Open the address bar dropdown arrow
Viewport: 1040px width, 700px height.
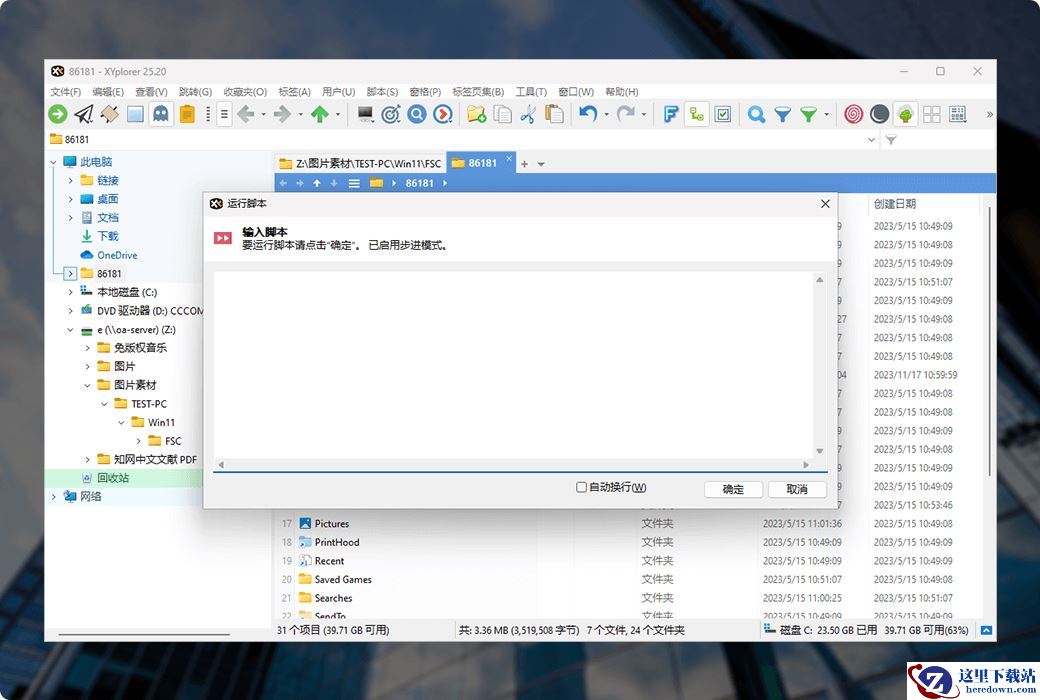pyautogui.click(x=871, y=140)
